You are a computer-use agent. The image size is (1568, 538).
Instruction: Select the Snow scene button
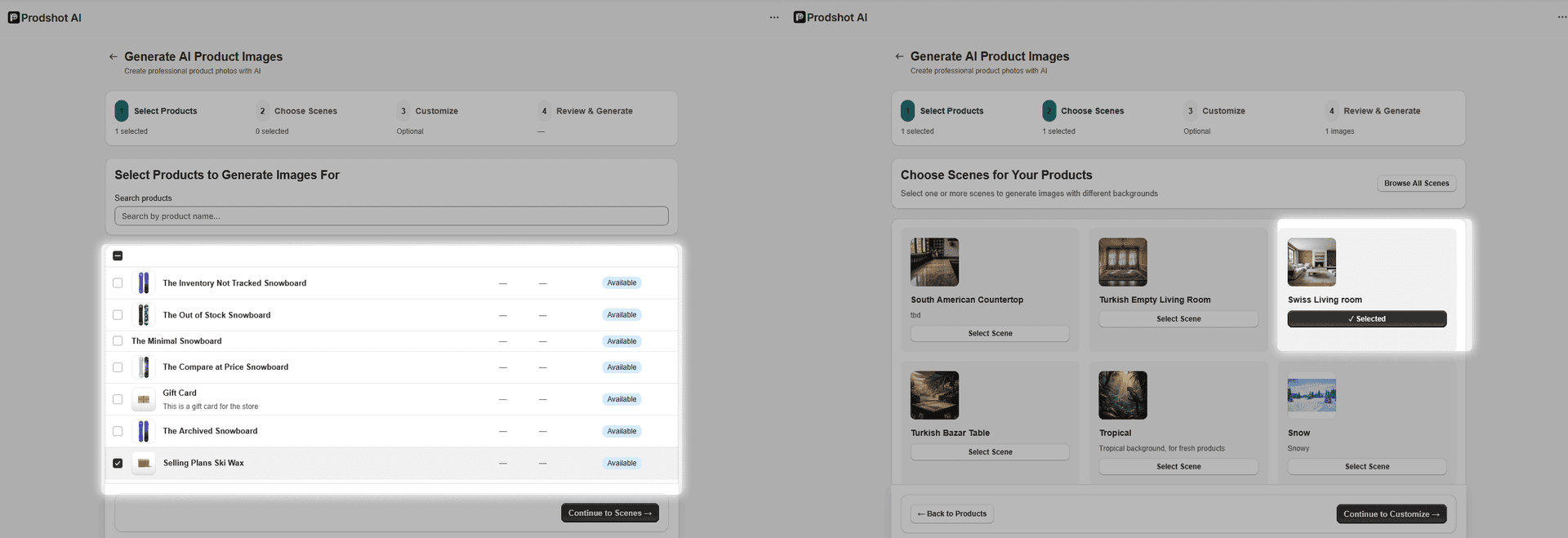click(1367, 467)
